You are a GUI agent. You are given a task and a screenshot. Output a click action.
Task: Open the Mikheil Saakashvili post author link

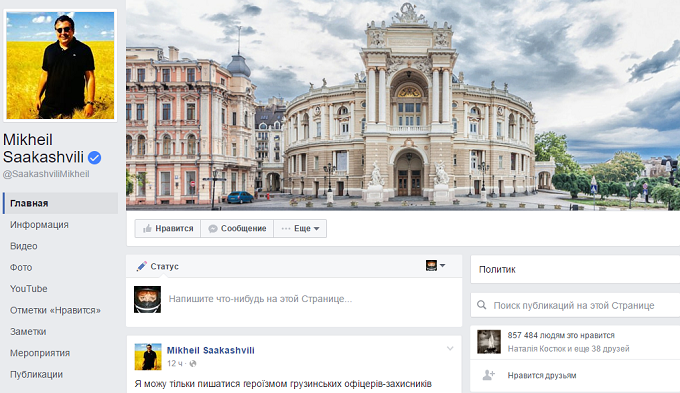tap(211, 350)
